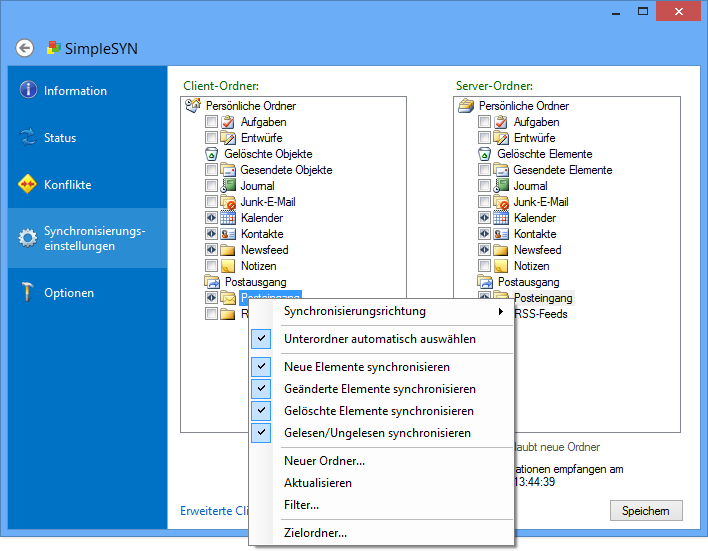Click client Kalender calendar icon
708x551 pixels.
click(x=228, y=218)
